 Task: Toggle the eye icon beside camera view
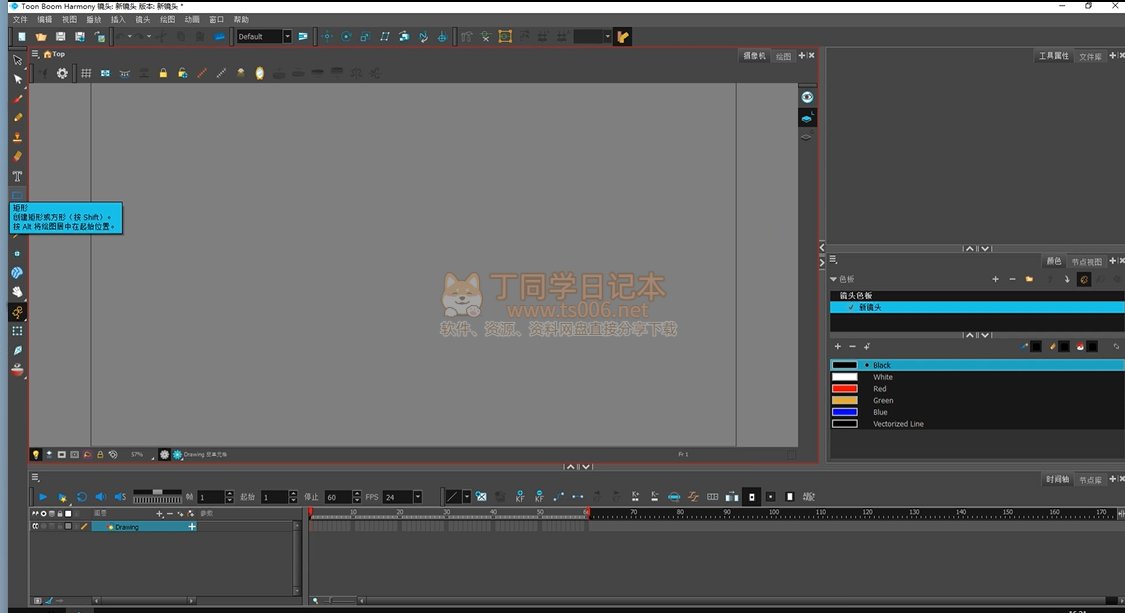click(x=807, y=97)
